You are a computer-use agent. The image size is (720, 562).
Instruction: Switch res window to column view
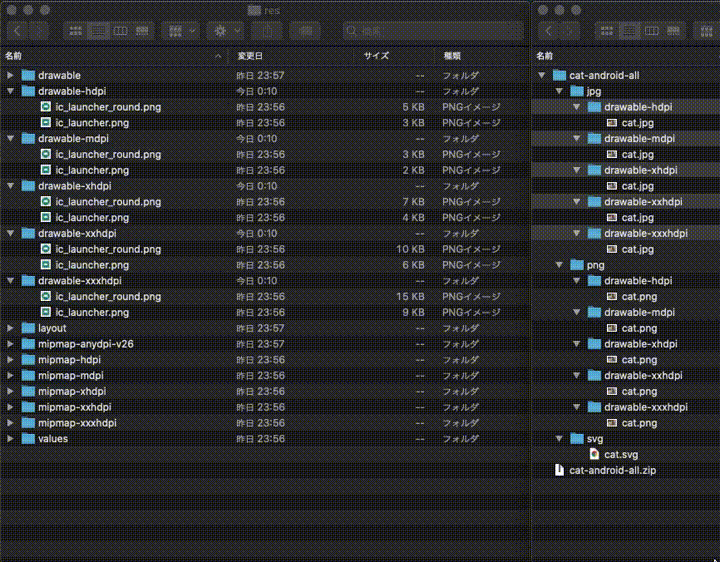pos(120,31)
